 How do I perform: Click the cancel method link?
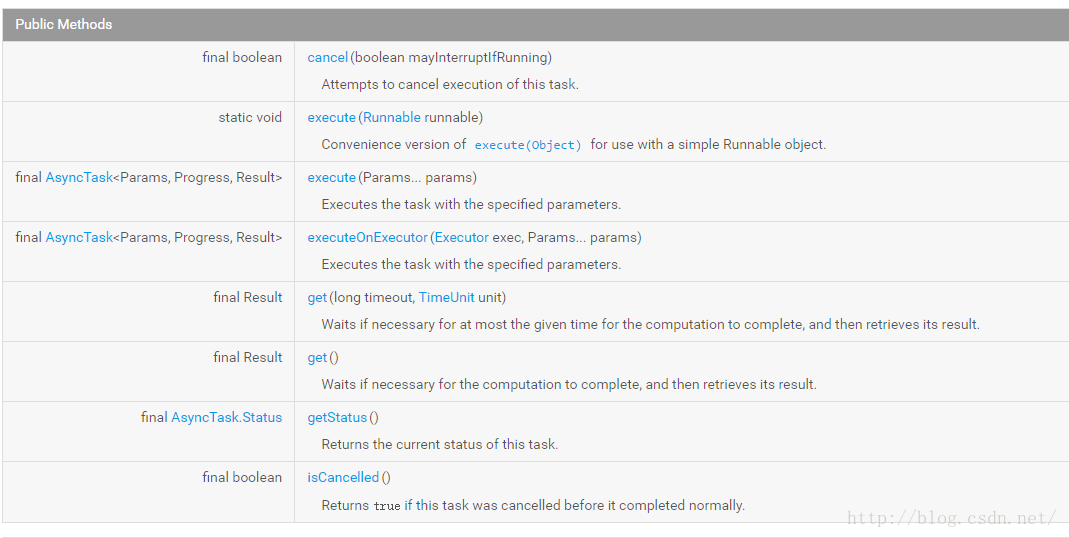[x=327, y=57]
